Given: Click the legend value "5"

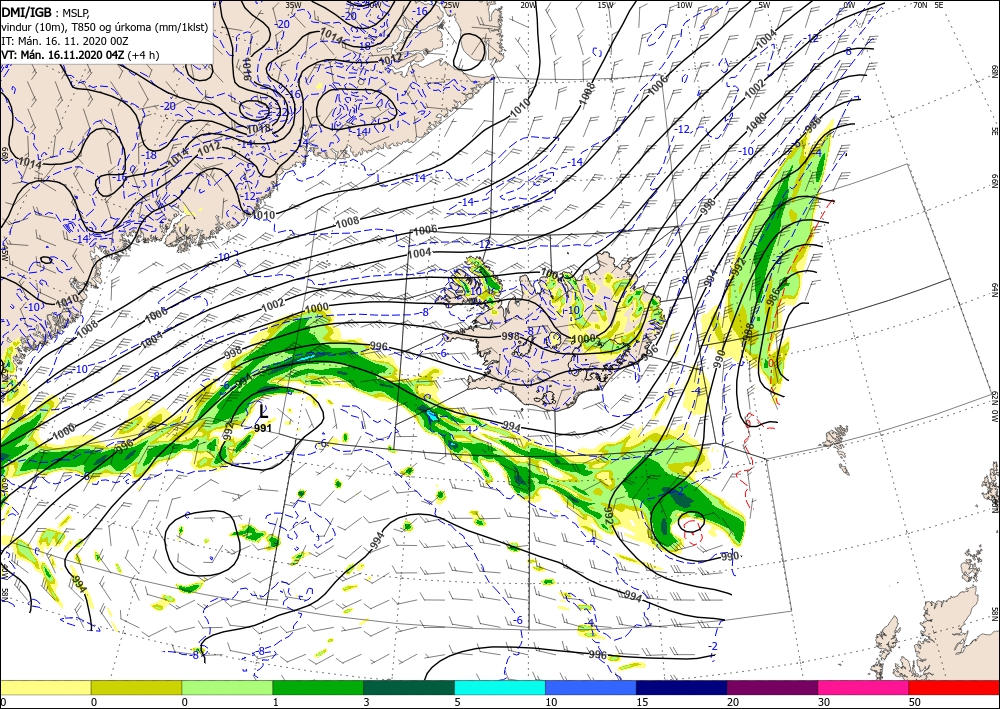Looking at the screenshot, I should click(457, 702).
